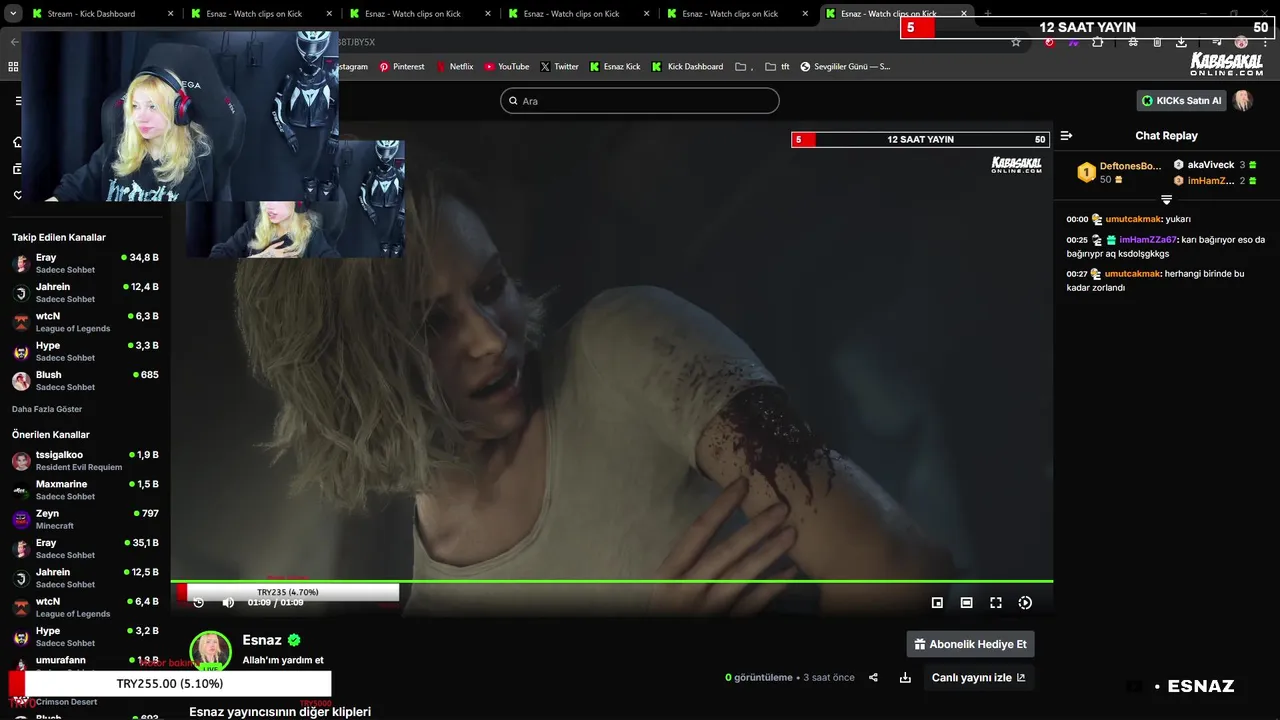Open the tft bookmarks folder
Screen dimensions: 1280x720
[x=777, y=67]
